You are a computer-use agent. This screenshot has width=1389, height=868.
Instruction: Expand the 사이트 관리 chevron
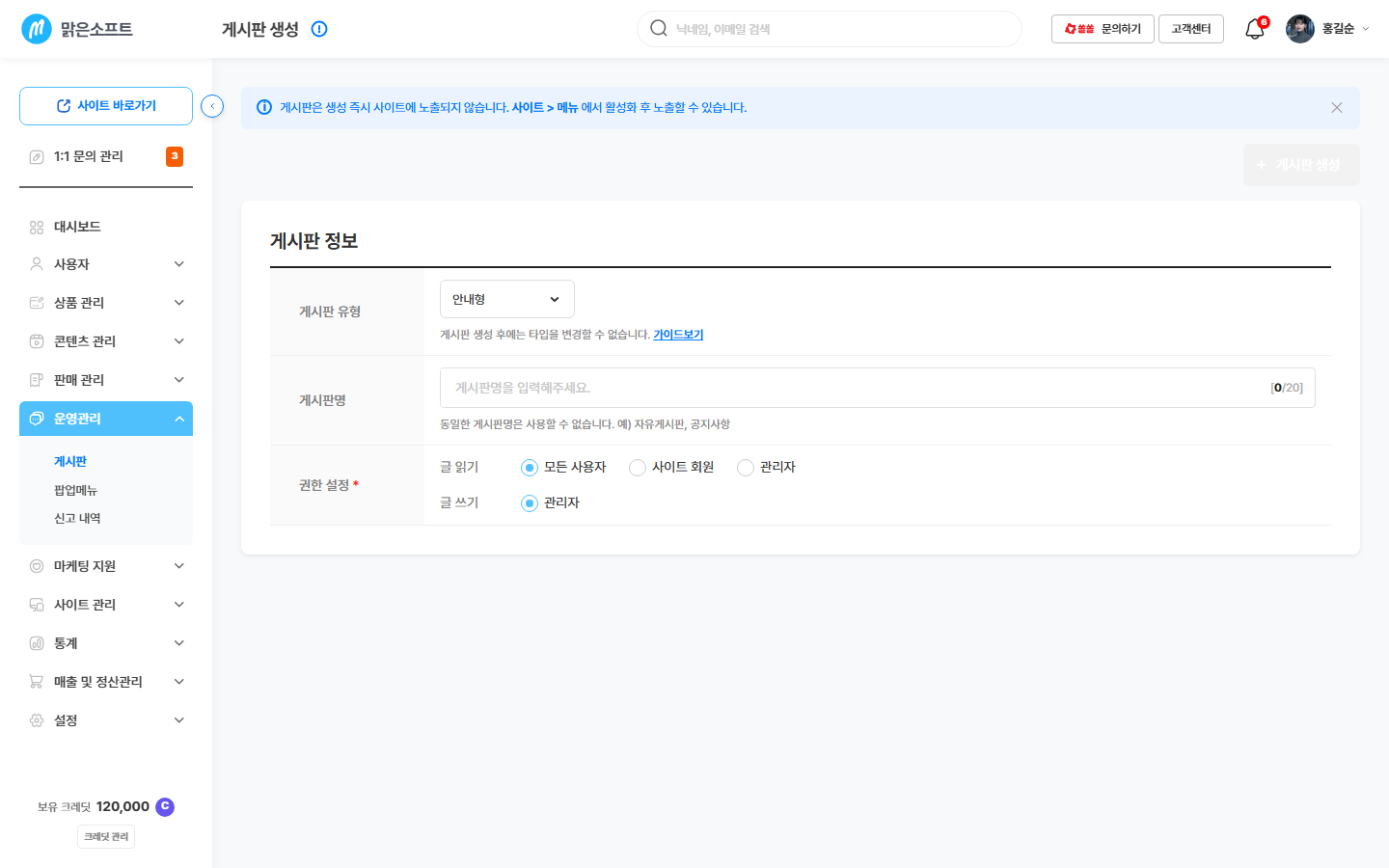(x=179, y=605)
